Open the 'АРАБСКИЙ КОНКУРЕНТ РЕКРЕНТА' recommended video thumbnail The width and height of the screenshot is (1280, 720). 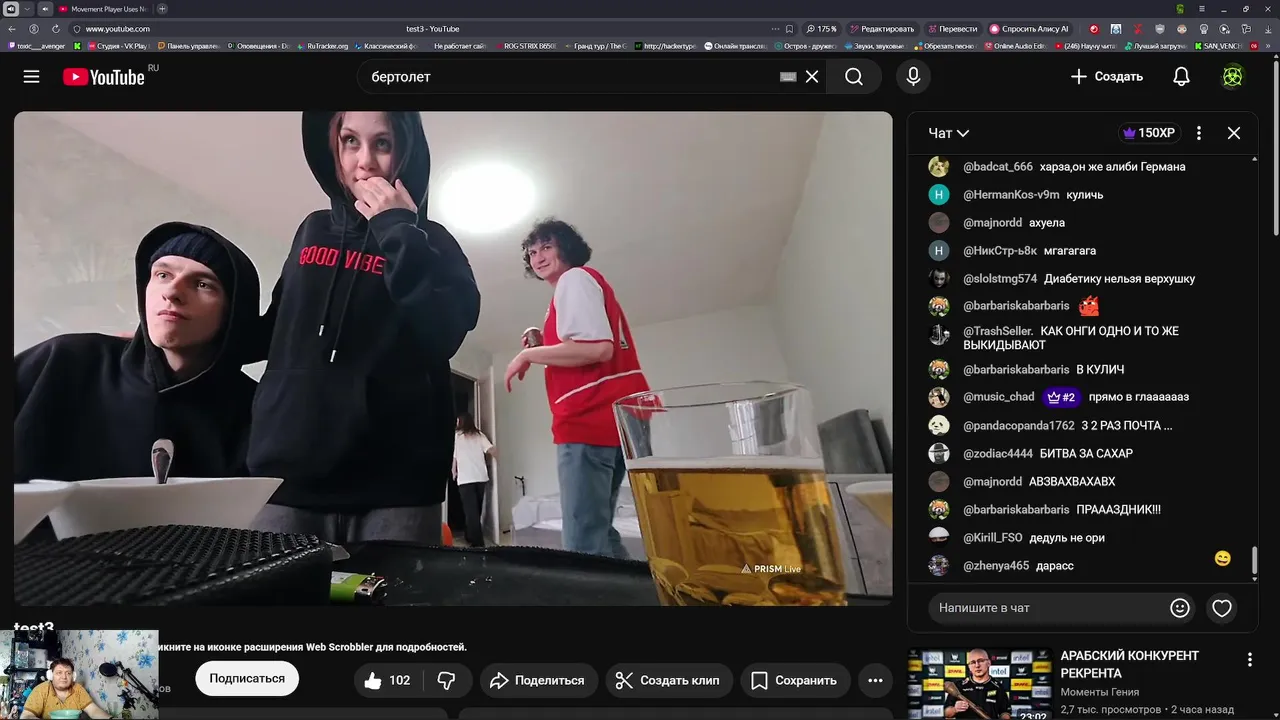point(979,685)
